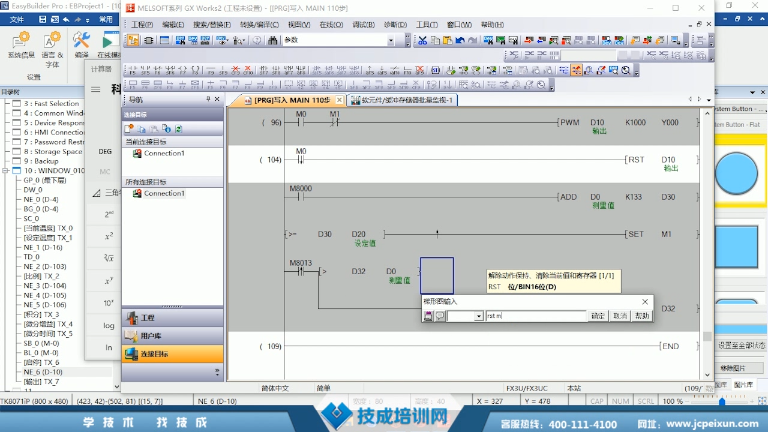Open the 连接目标 navigation section

pyautogui.click(x=172, y=354)
